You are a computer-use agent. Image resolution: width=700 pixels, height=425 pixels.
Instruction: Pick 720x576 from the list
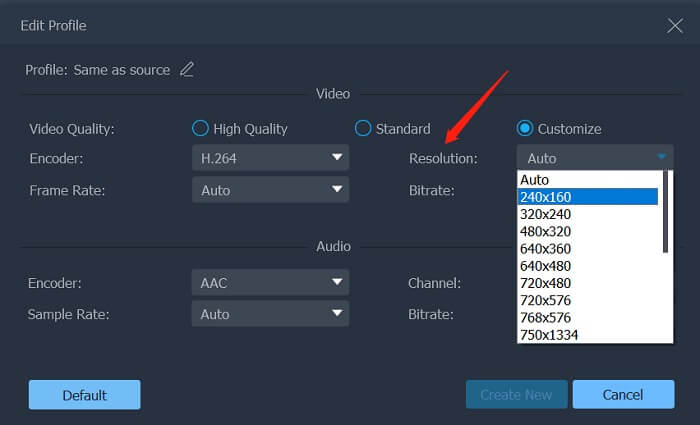pyautogui.click(x=588, y=300)
